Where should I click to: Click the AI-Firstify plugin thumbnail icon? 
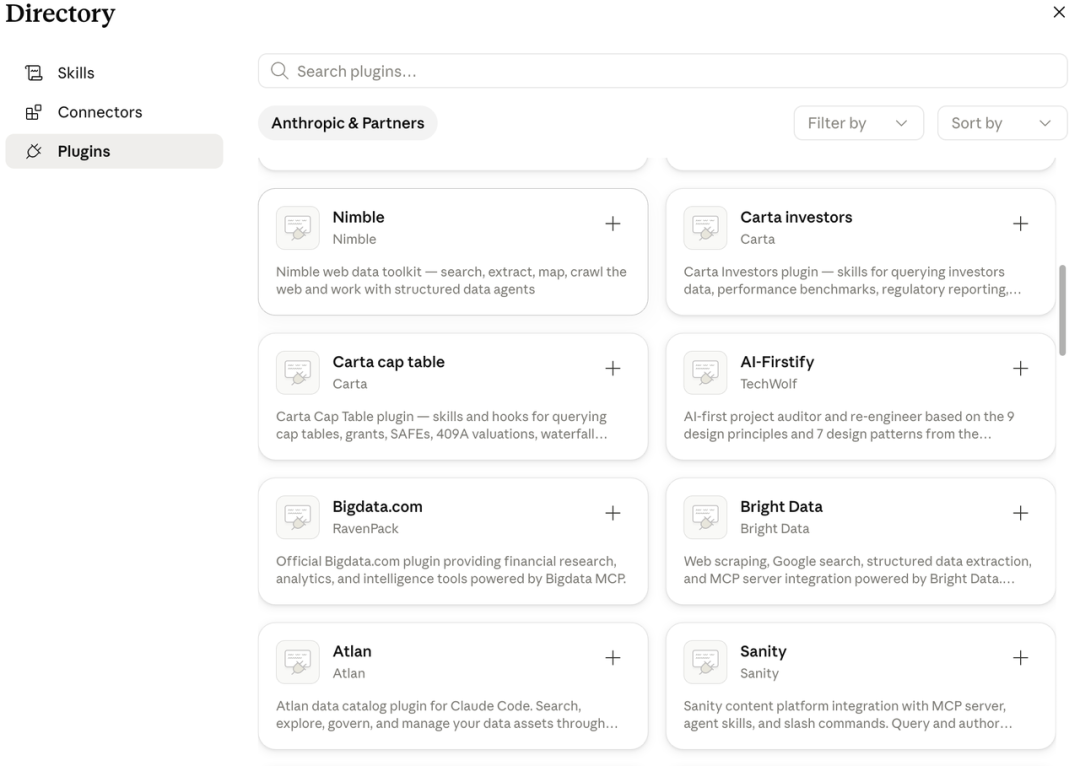(x=705, y=373)
